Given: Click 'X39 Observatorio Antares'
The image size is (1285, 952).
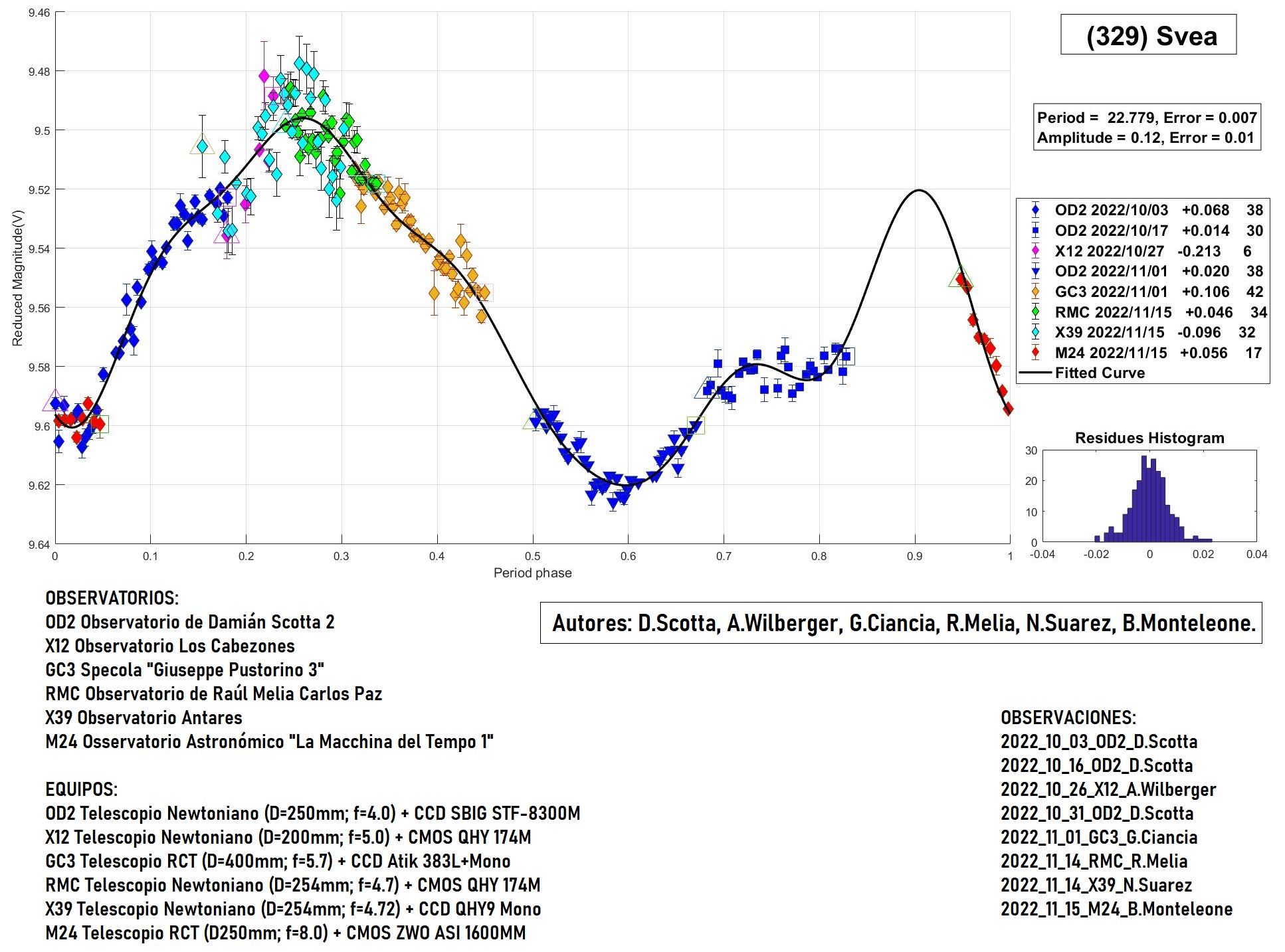Looking at the screenshot, I should coord(144,717).
